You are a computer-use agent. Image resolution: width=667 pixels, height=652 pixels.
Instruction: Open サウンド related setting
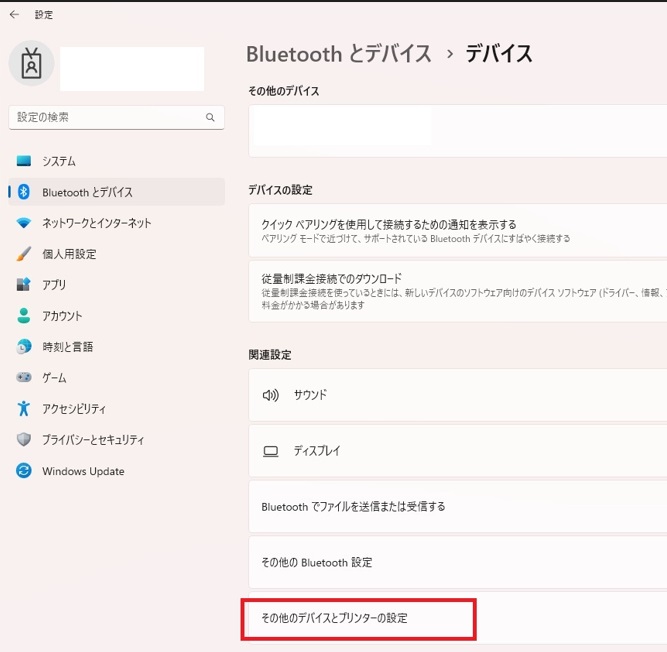[458, 395]
